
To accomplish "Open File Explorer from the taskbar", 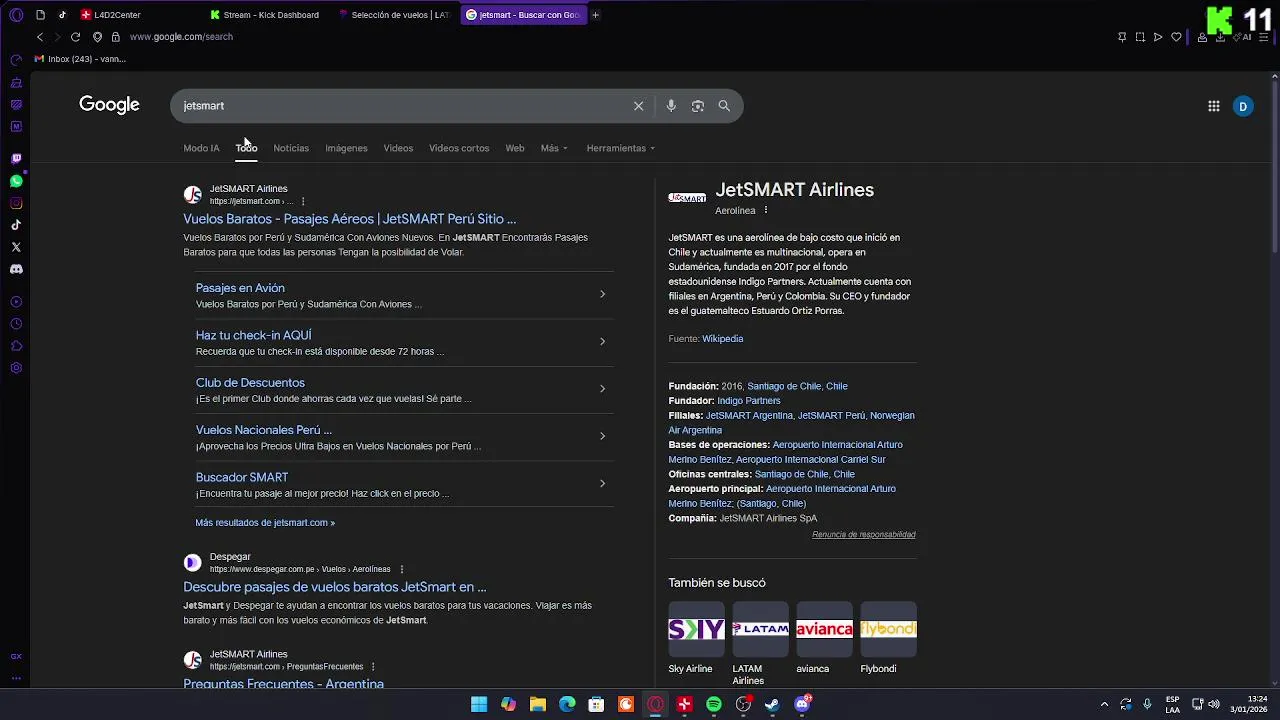I will (x=538, y=704).
